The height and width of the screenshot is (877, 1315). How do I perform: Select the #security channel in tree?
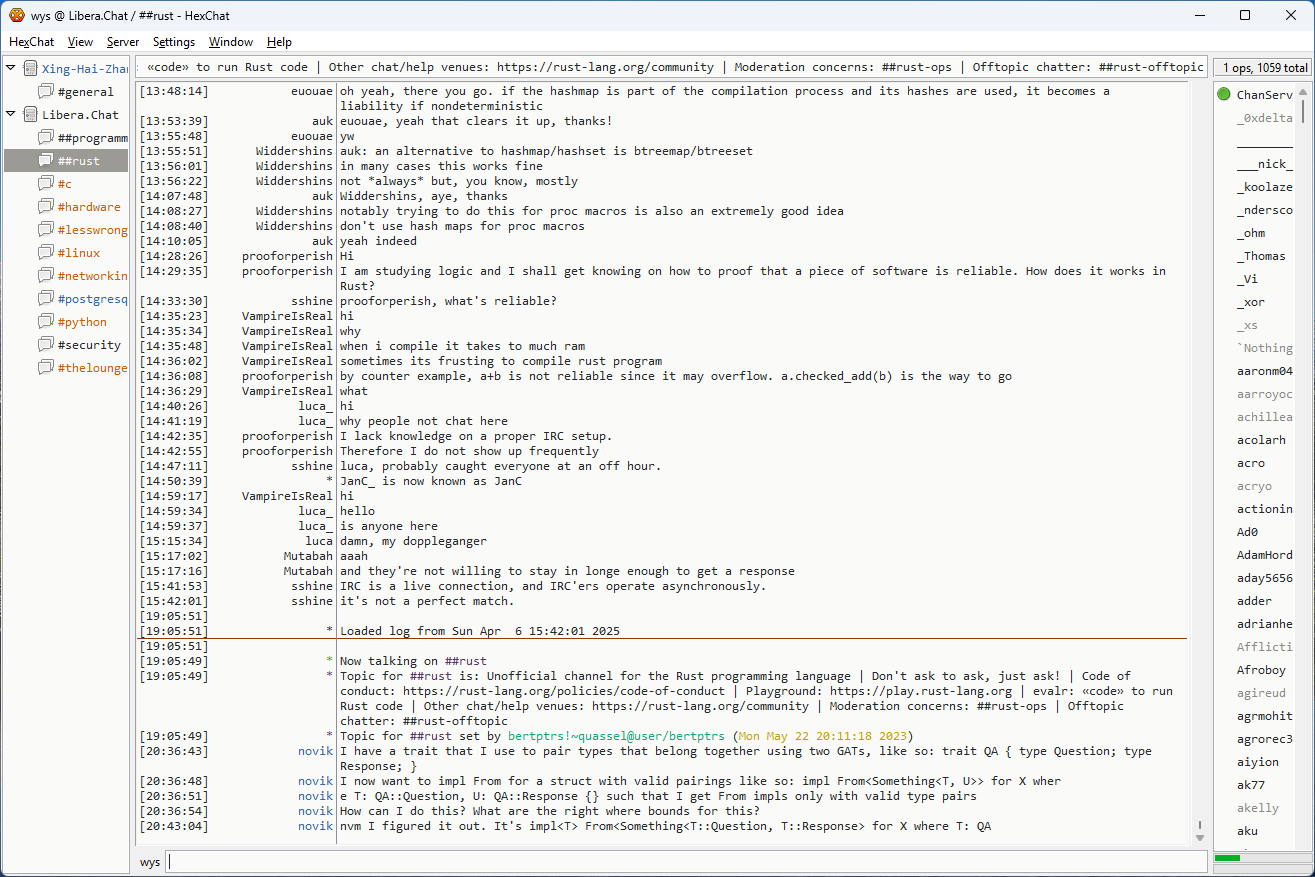tap(89, 345)
